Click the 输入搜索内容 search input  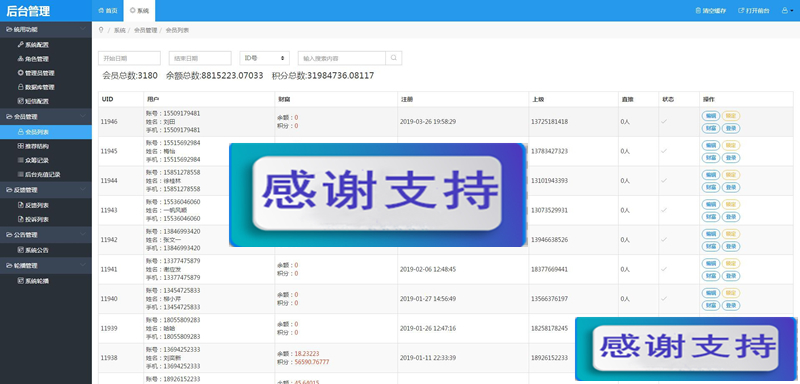pos(342,58)
